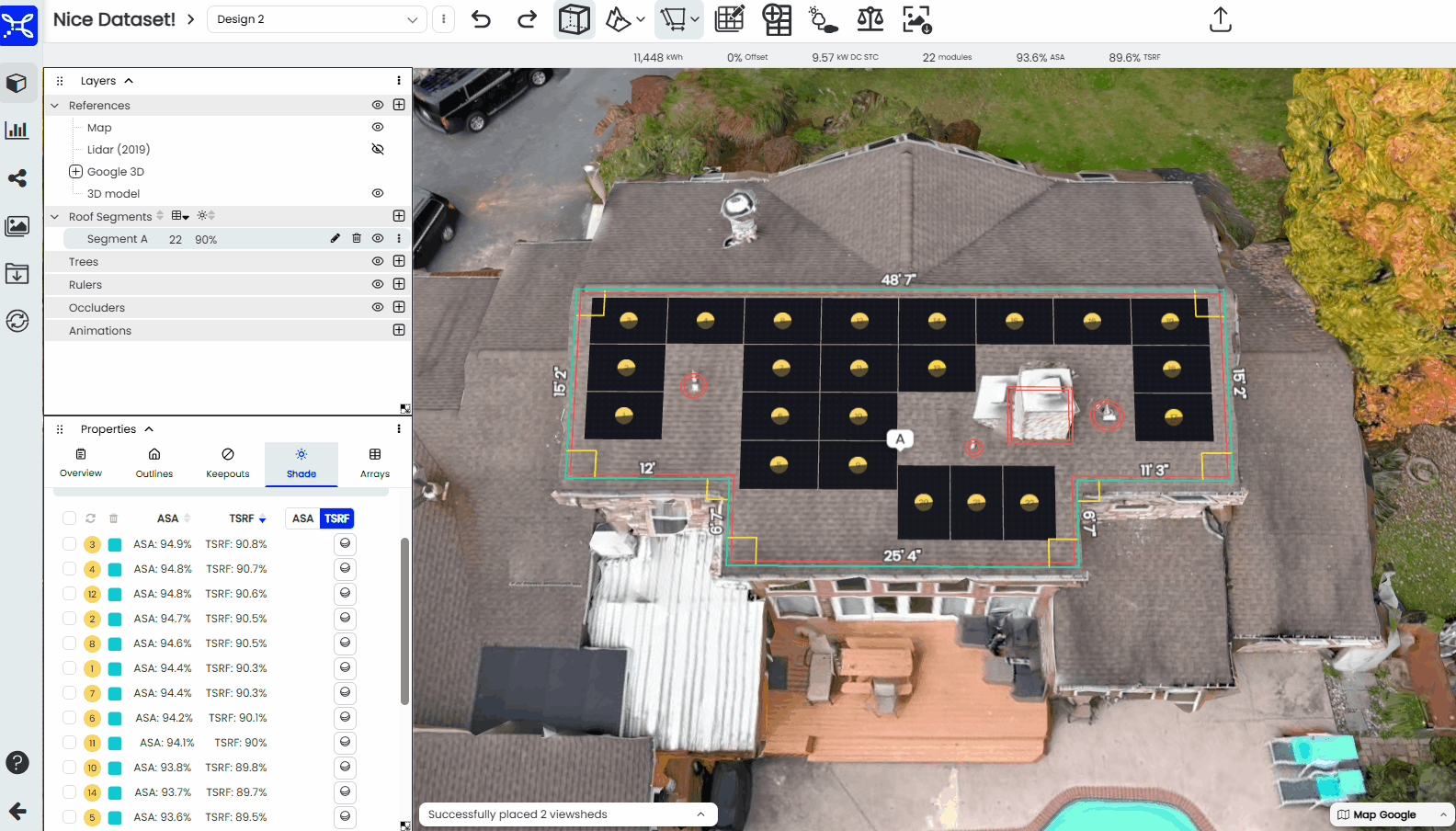The height and width of the screenshot is (831, 1456).
Task: Open the help question mark icon
Action: coord(17,763)
